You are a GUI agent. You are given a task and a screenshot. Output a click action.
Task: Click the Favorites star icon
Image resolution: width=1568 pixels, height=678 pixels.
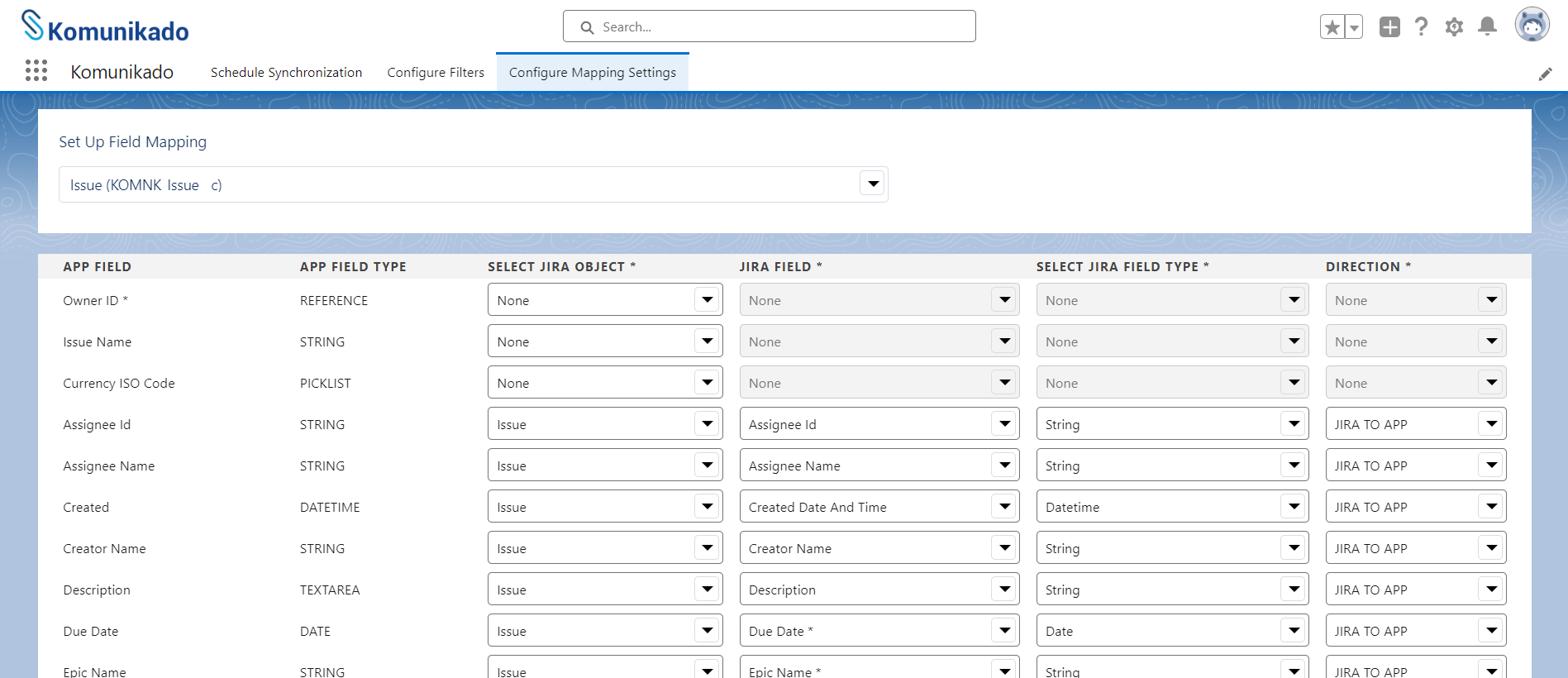[1332, 27]
